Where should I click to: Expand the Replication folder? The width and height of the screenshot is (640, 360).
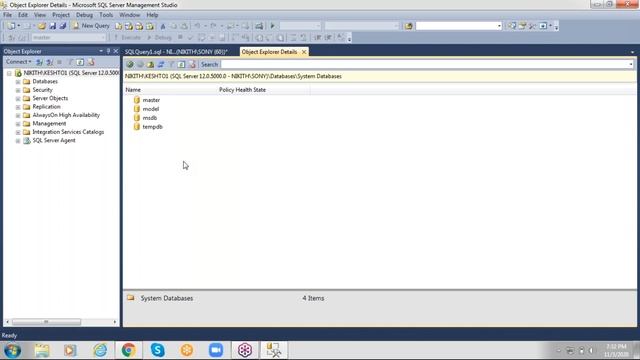[18, 107]
